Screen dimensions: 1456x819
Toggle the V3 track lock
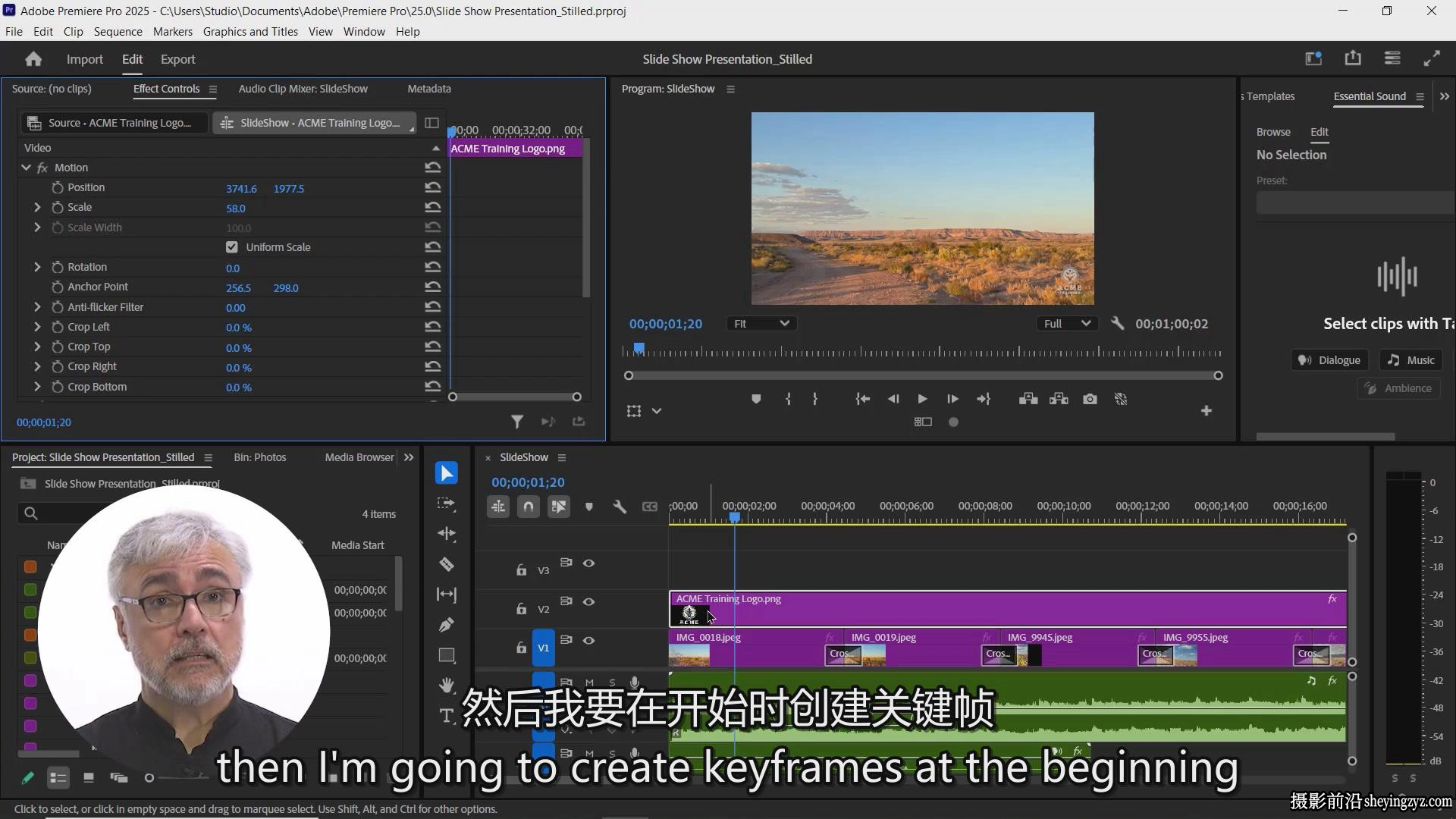tap(521, 570)
